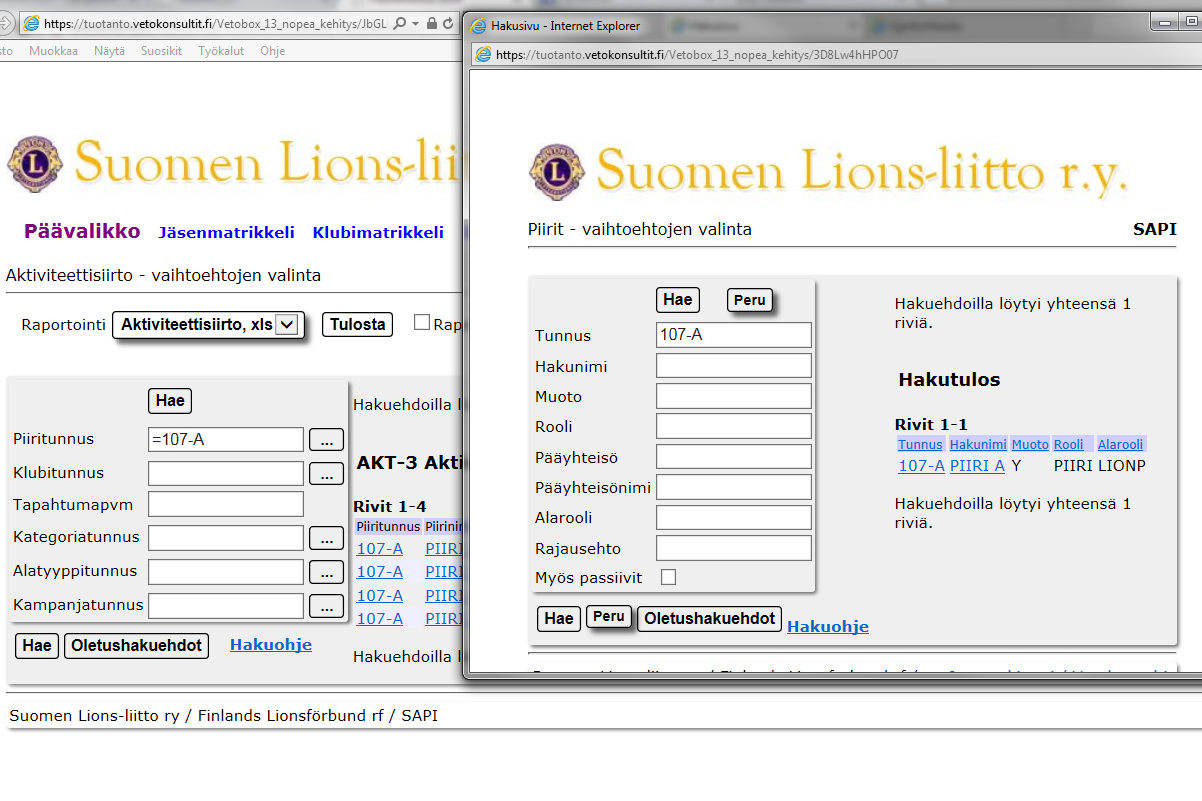Click the refresh icon in main address bar
This screenshot has width=1202, height=801.
point(447,22)
